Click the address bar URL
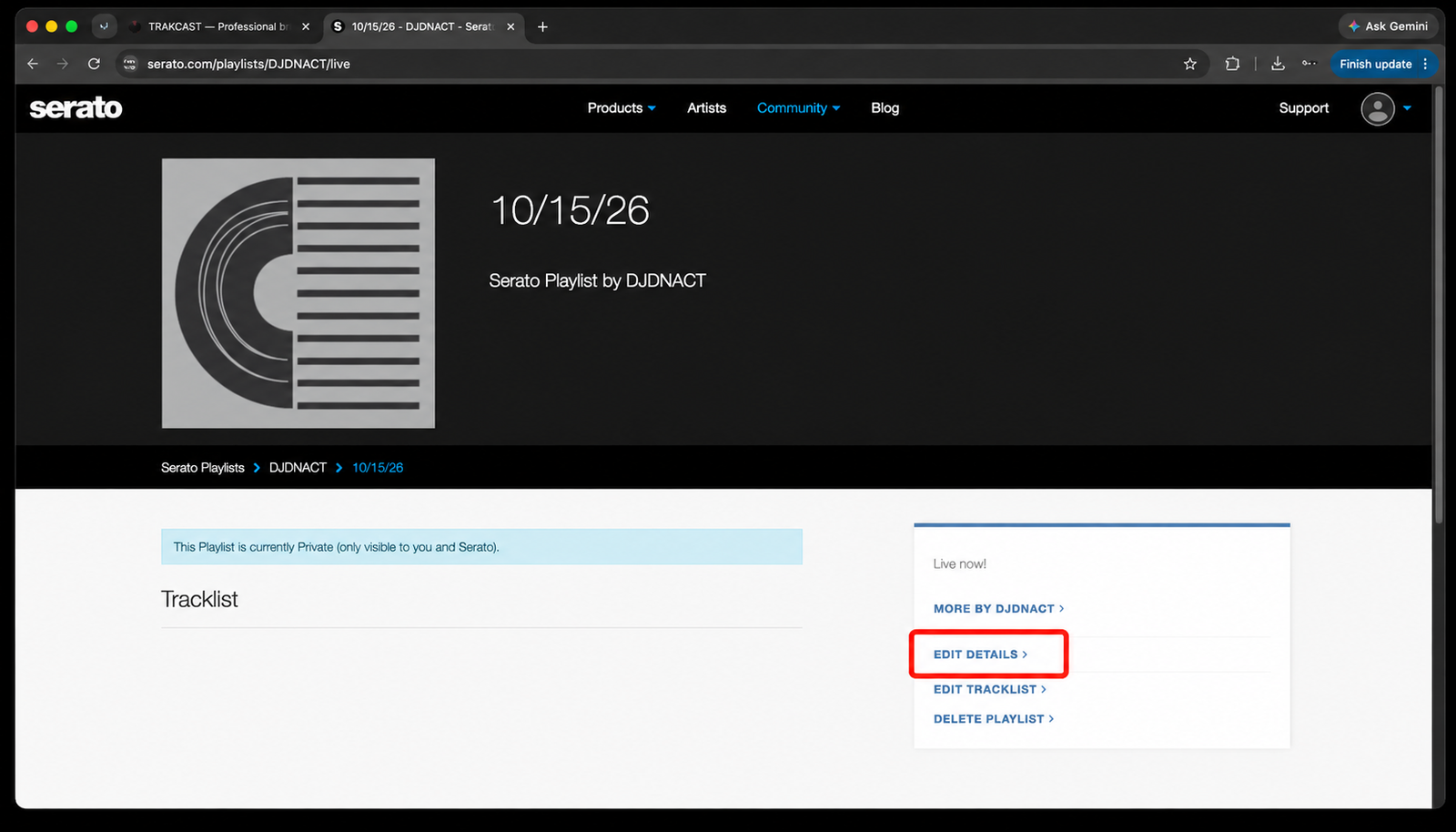This screenshot has height=832, width=1456. click(248, 64)
